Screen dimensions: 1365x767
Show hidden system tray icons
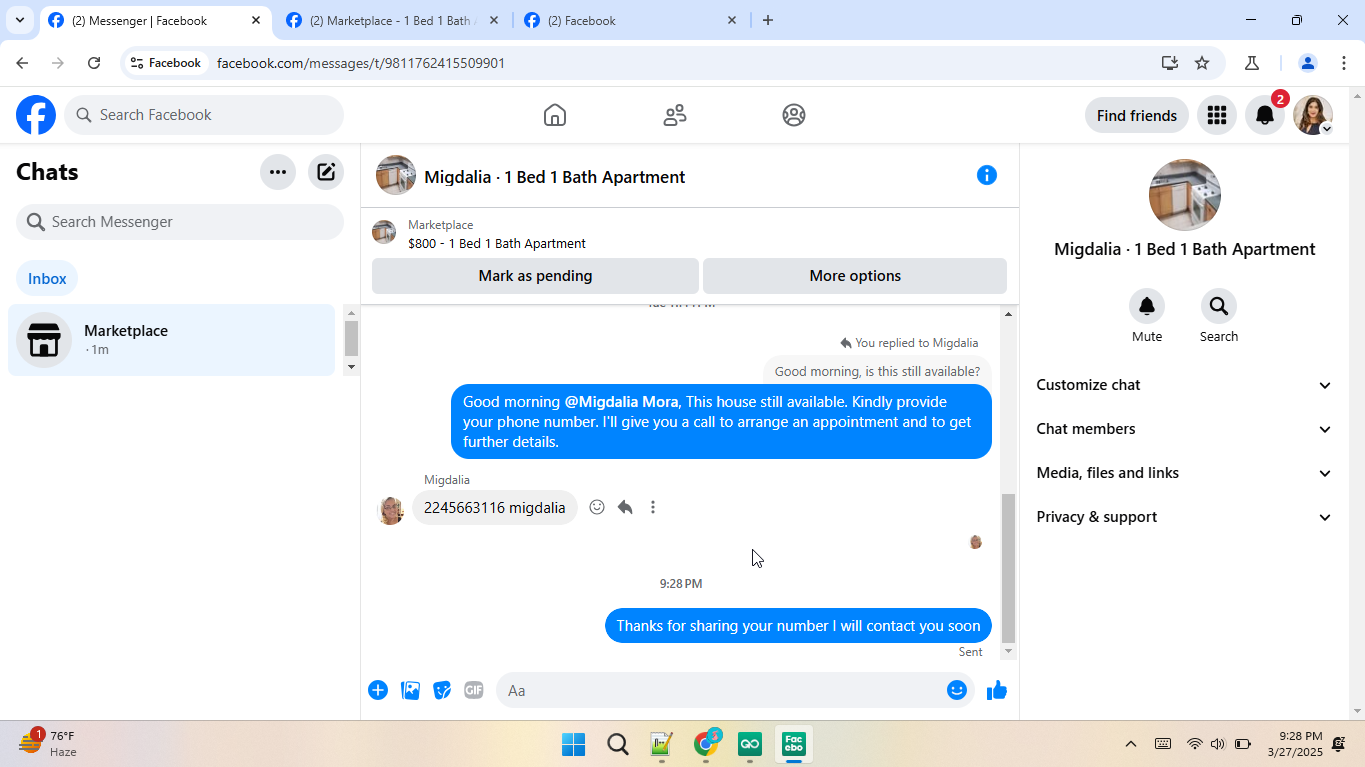1131,744
